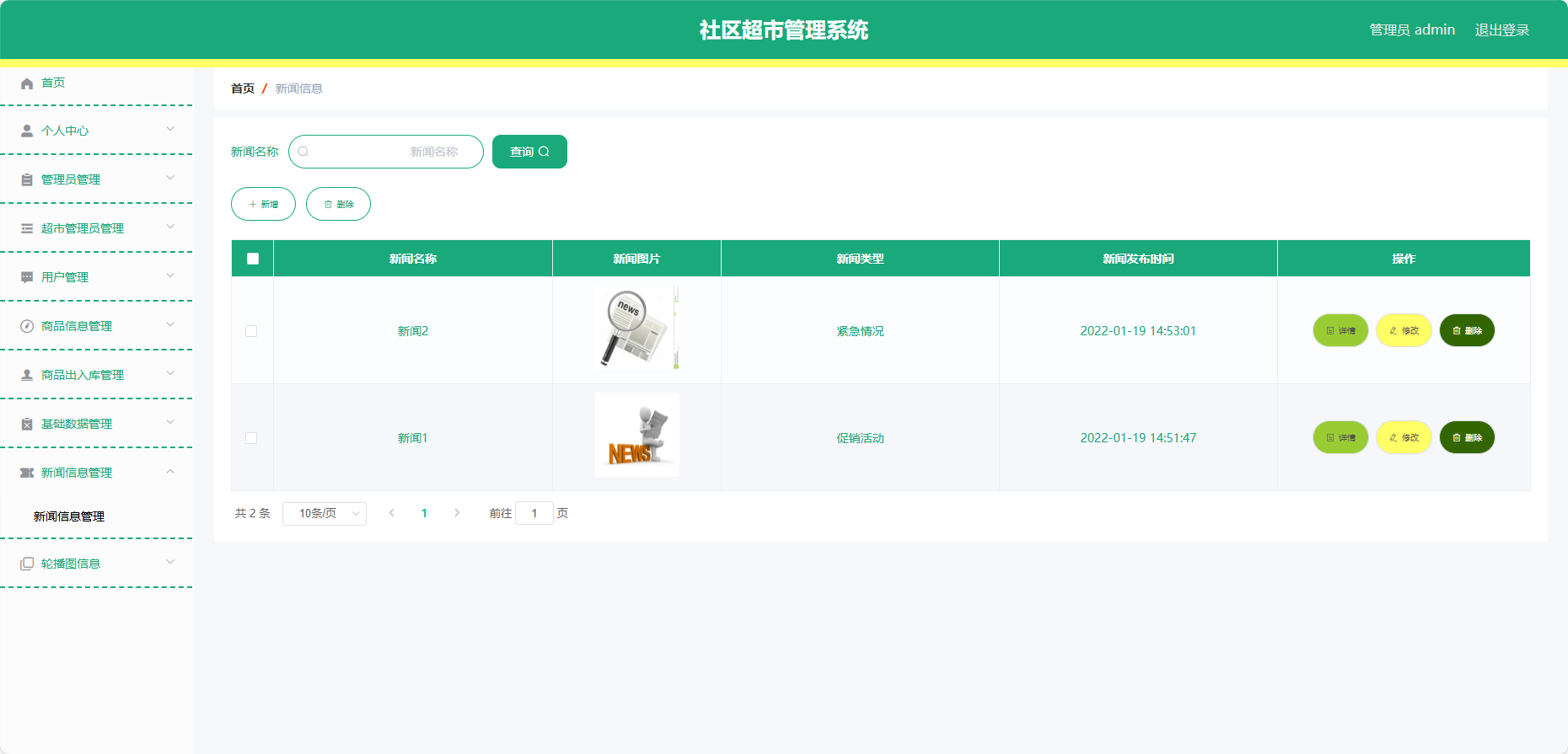The width and height of the screenshot is (1568, 754).
Task: Click 详情 for row 新闻1
Action: pos(1340,437)
